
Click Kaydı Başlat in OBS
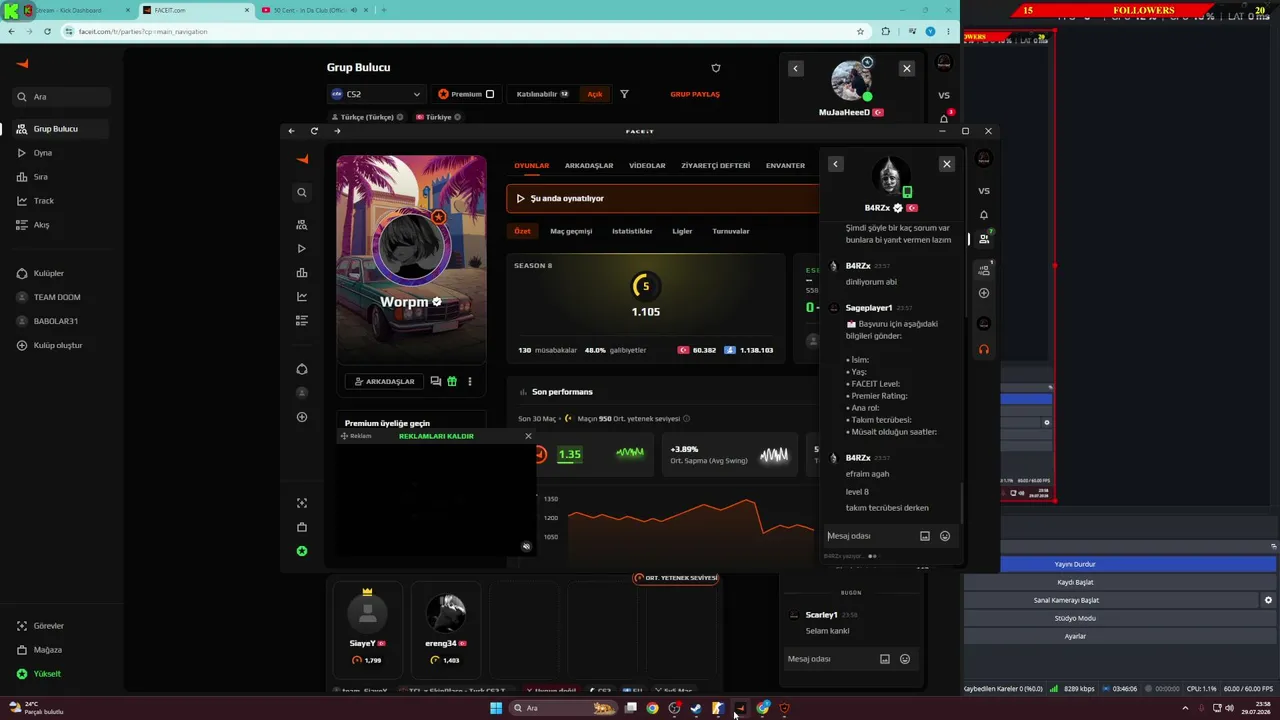click(x=1075, y=582)
